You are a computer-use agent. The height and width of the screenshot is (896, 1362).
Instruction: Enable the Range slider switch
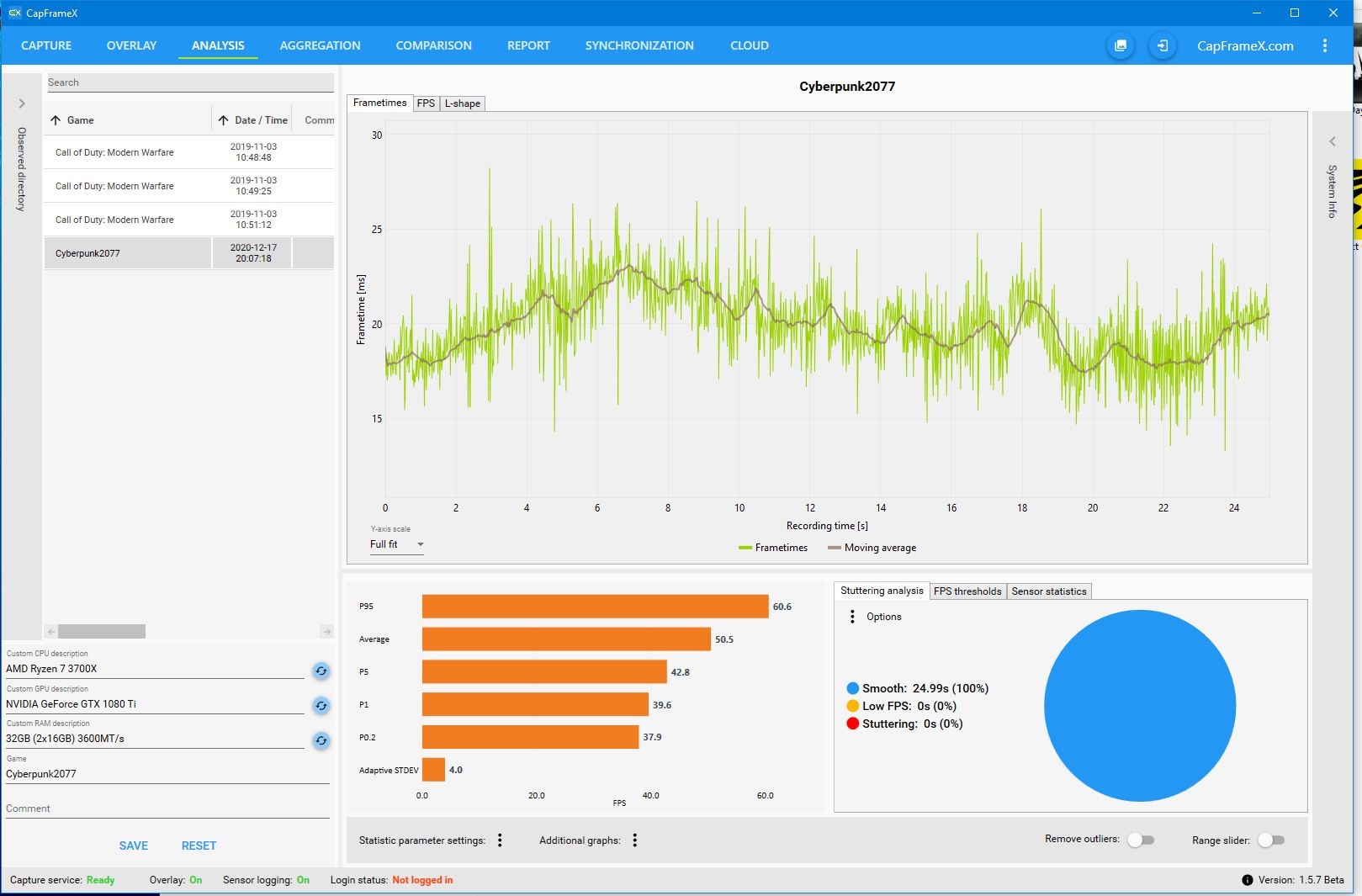(x=1271, y=840)
